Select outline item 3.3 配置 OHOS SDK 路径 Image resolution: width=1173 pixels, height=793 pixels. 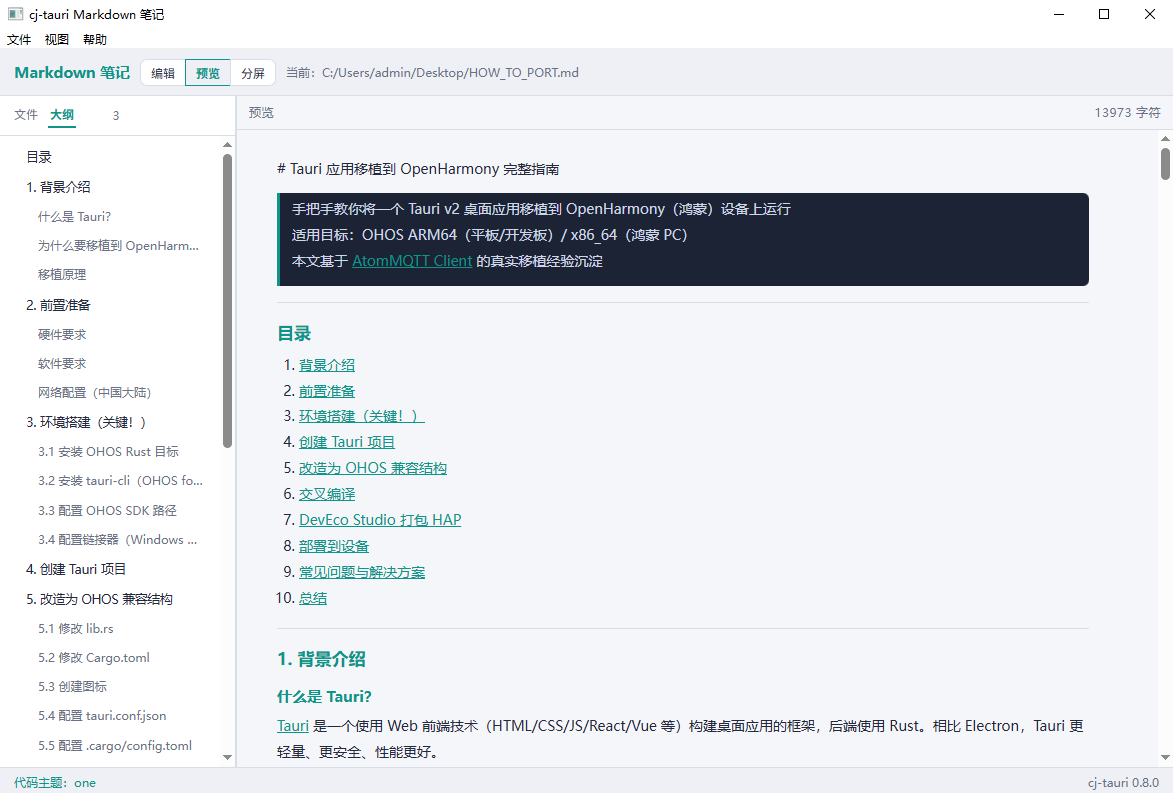(x=108, y=511)
